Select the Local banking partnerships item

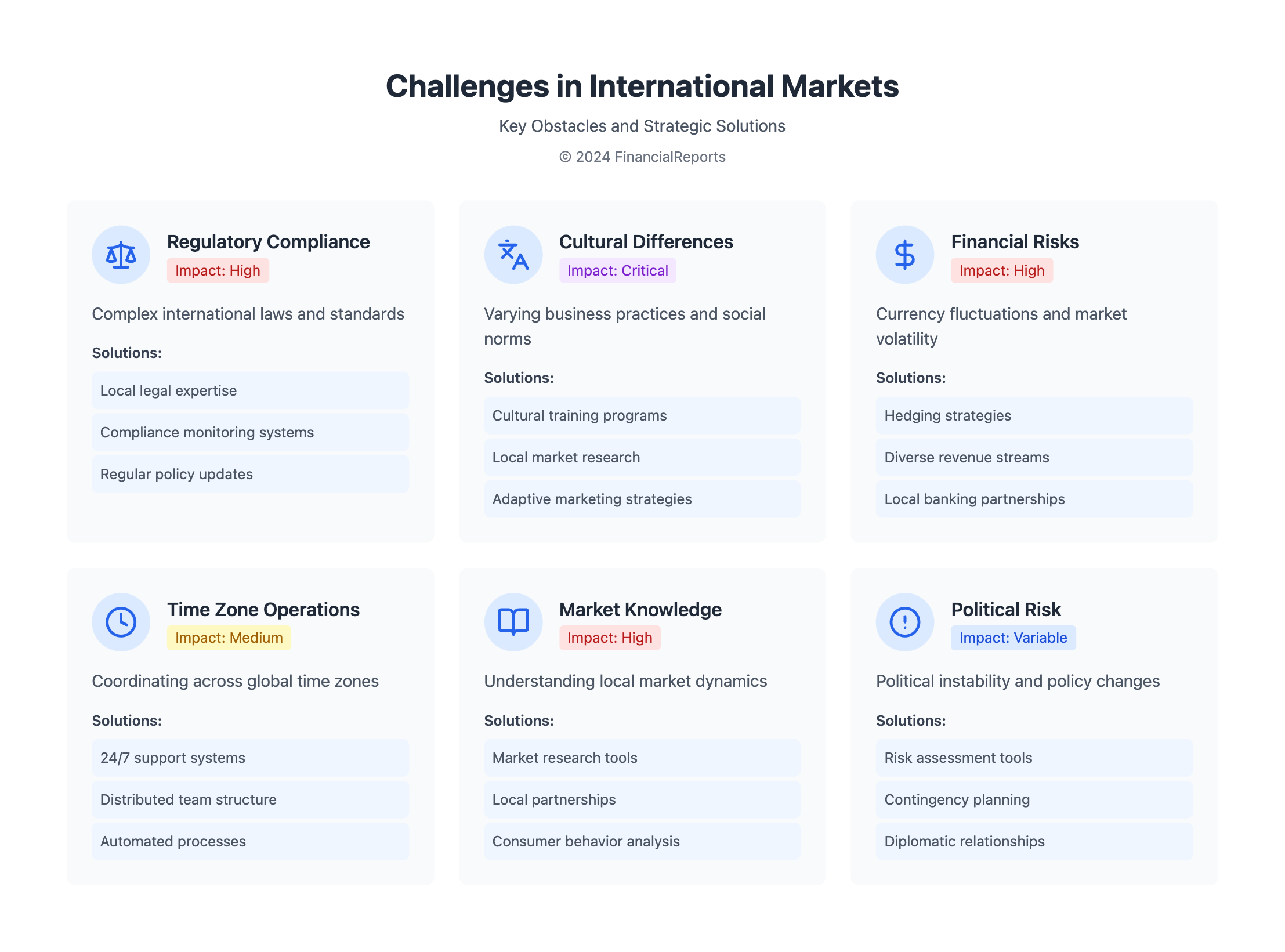1034,499
